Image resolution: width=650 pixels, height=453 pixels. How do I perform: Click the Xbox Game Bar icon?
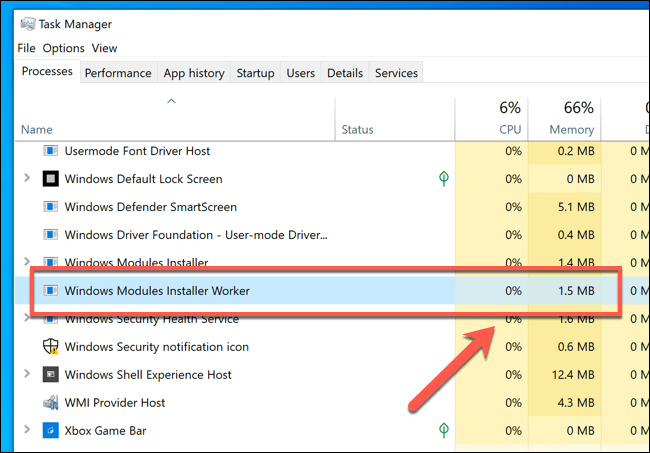(x=51, y=431)
